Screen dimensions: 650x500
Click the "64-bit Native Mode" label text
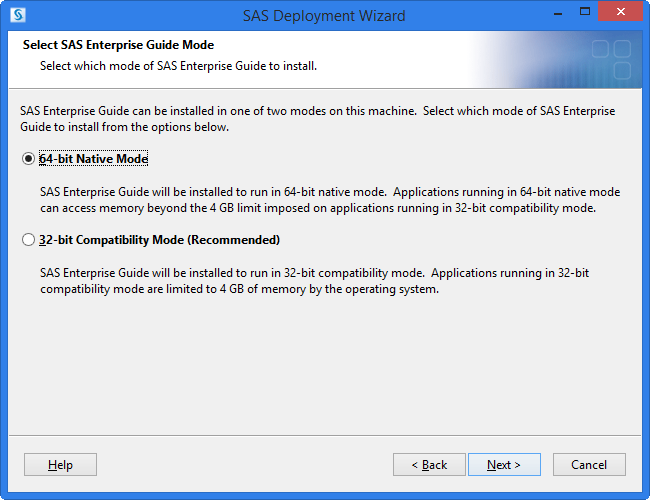tap(93, 159)
